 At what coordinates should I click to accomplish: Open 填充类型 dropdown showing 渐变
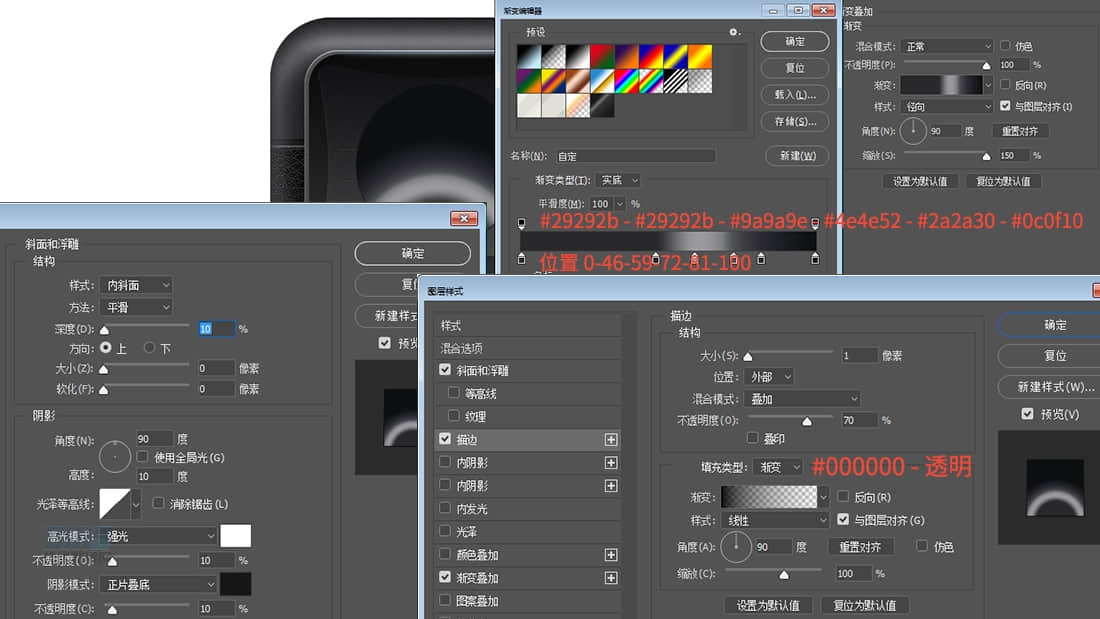tap(778, 467)
